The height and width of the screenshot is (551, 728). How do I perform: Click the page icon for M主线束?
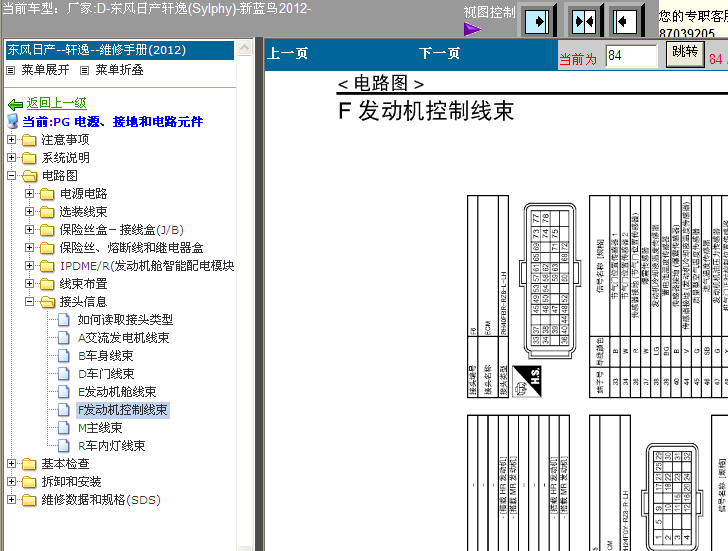point(64,428)
